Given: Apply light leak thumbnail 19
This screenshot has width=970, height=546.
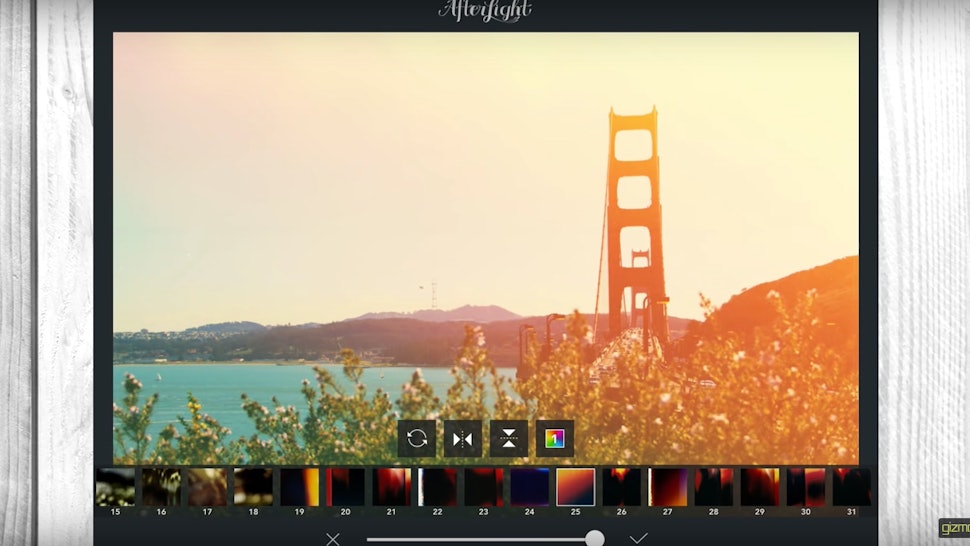Looking at the screenshot, I should click(x=299, y=487).
